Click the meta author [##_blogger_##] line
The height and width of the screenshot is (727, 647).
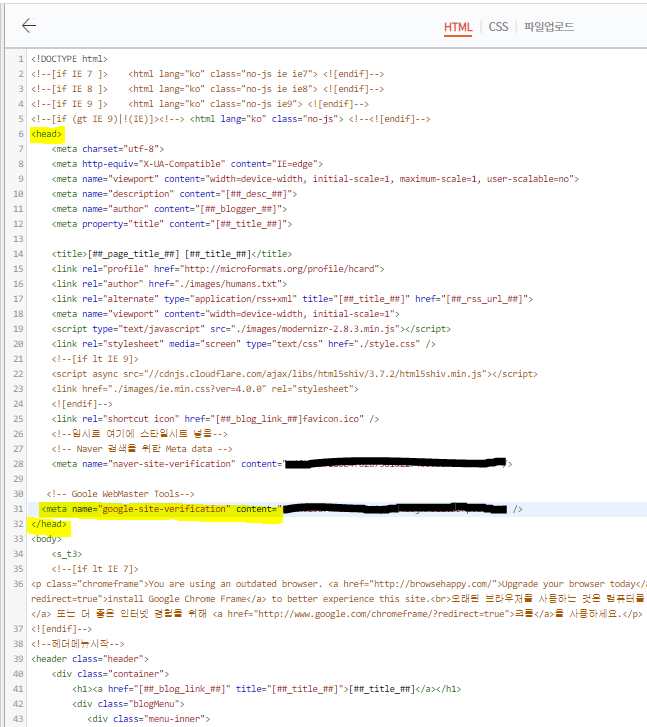point(169,209)
